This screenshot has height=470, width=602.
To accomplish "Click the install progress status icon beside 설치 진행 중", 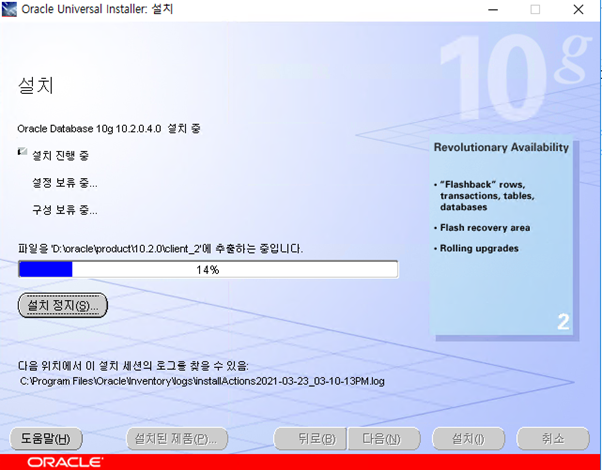I will click(x=22, y=152).
